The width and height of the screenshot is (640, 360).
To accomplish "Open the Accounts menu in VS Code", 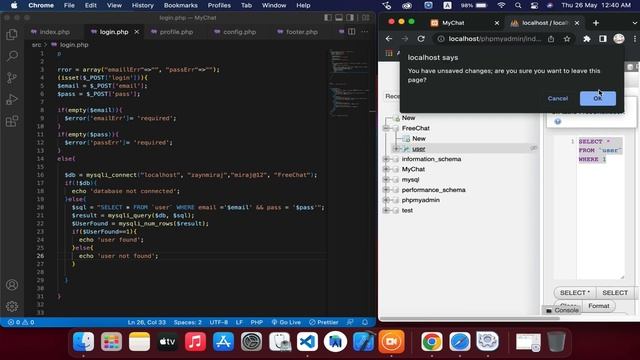I will pyautogui.click(x=12, y=284).
